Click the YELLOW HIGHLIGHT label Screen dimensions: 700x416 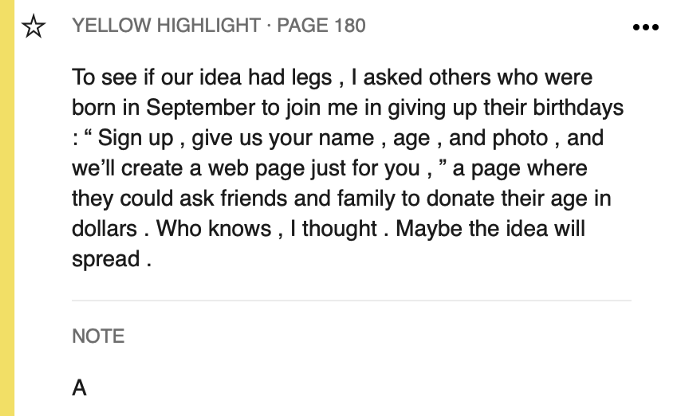[166, 25]
